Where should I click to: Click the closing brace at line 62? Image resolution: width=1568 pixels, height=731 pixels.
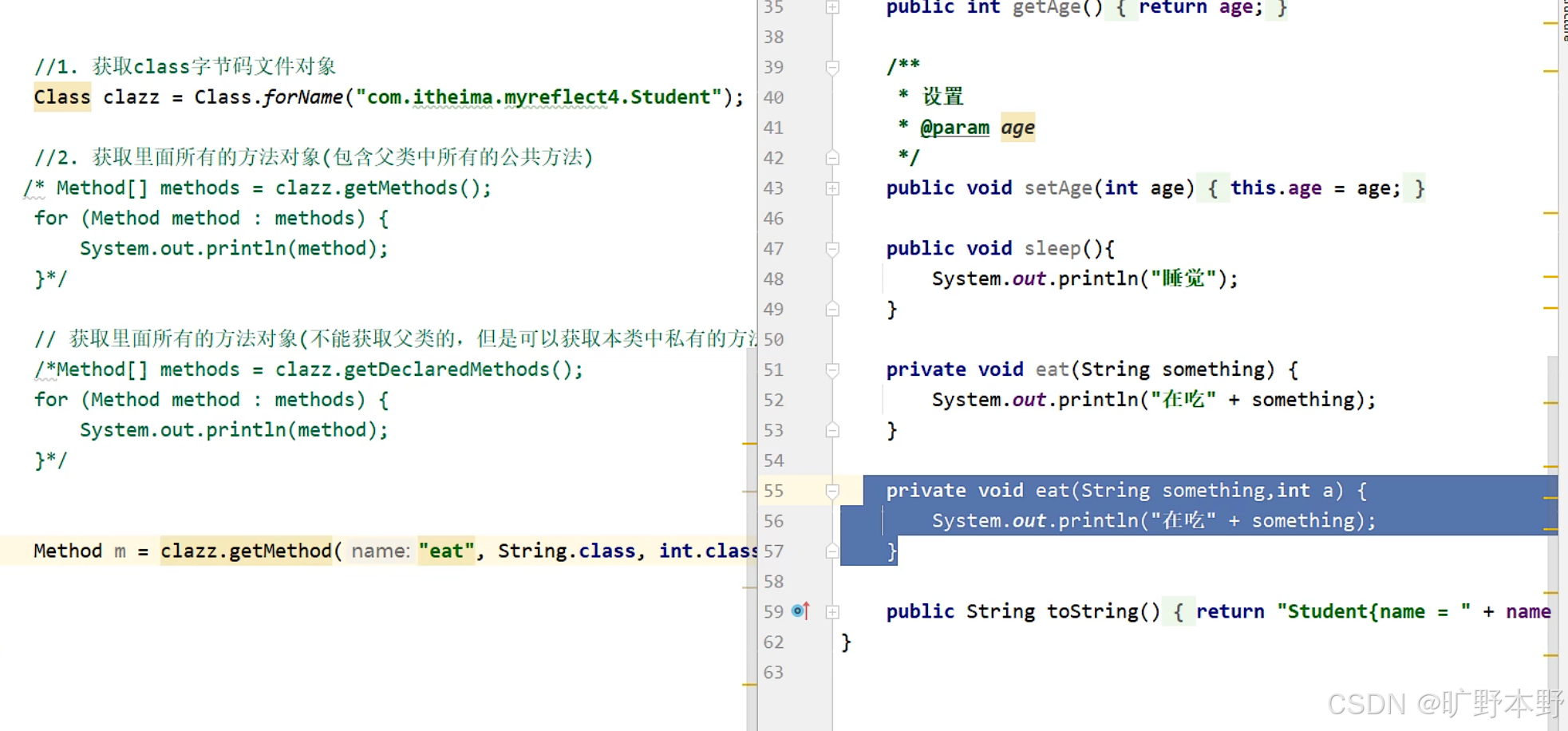[x=847, y=642]
